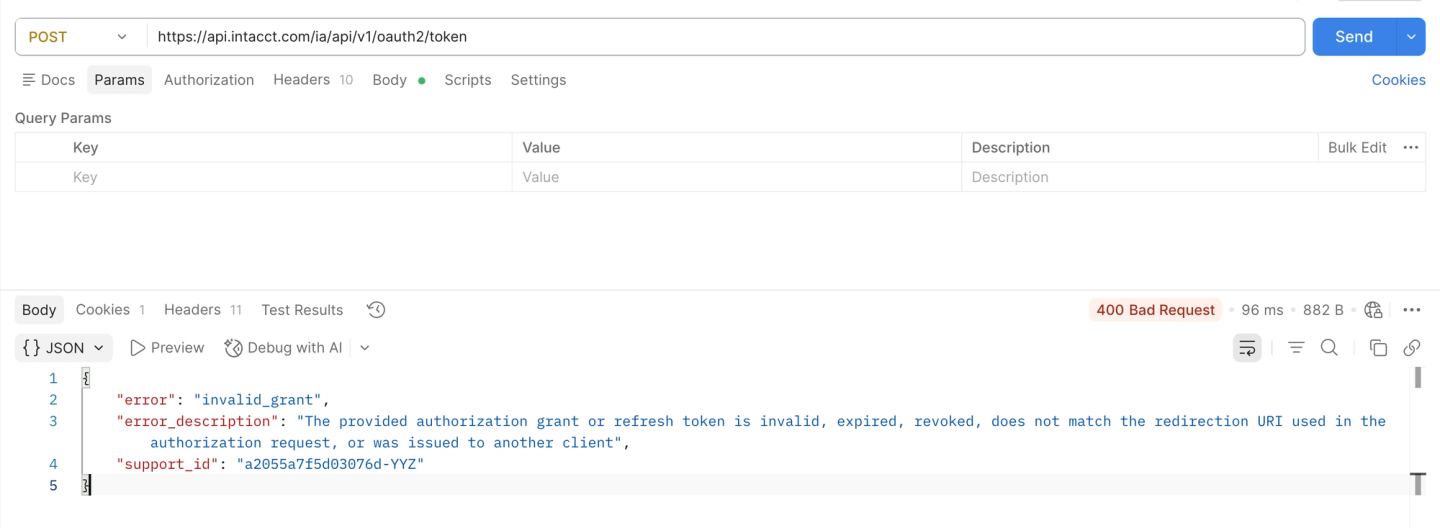The height and width of the screenshot is (528, 1440).
Task: Click the response body scrollbar
Action: (1418, 377)
